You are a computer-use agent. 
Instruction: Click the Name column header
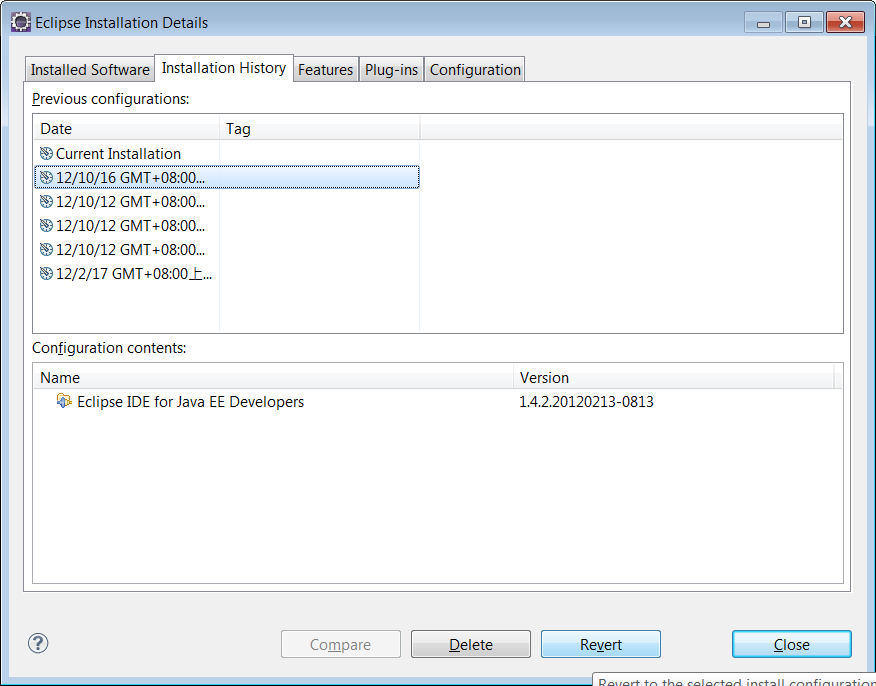273,378
